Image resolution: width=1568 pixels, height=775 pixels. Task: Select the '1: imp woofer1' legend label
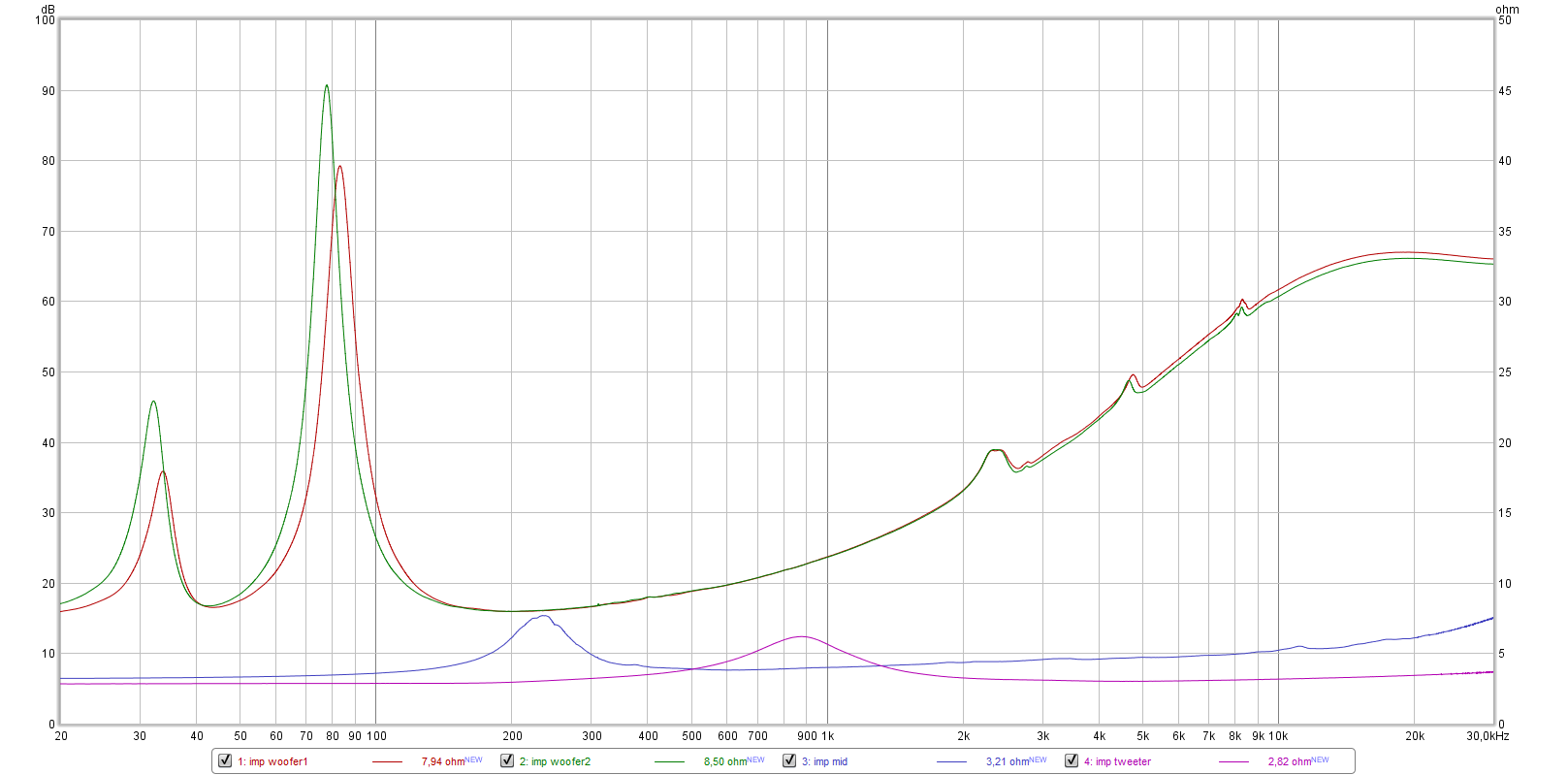(x=272, y=762)
